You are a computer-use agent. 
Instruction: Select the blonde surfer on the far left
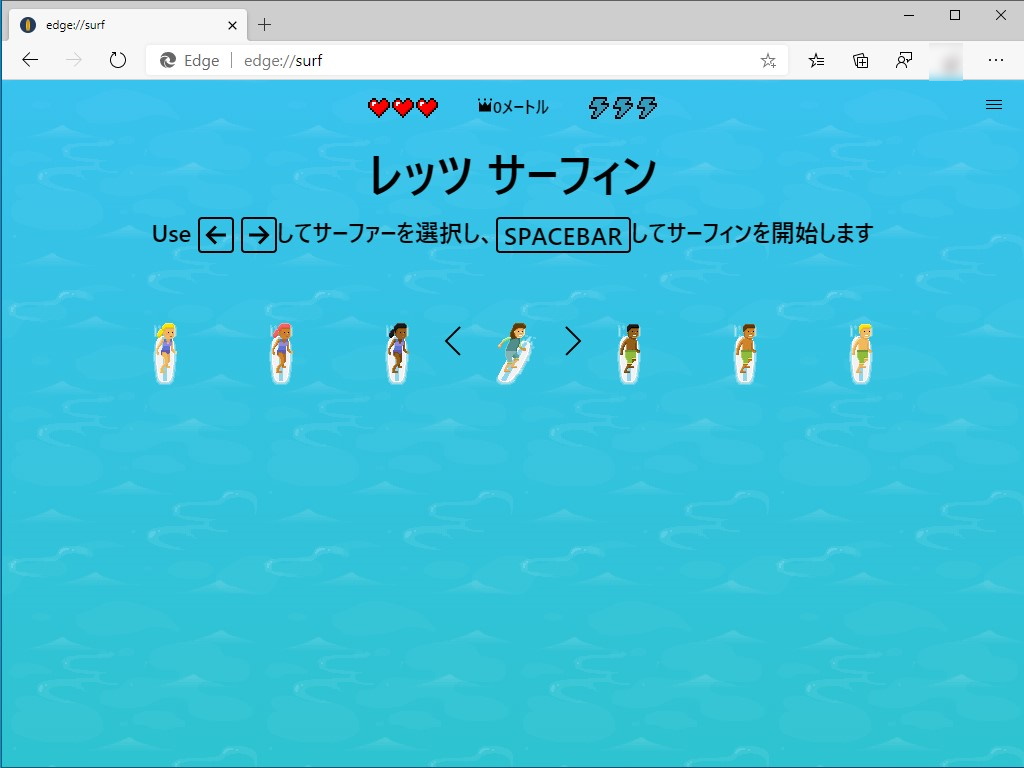pos(164,350)
